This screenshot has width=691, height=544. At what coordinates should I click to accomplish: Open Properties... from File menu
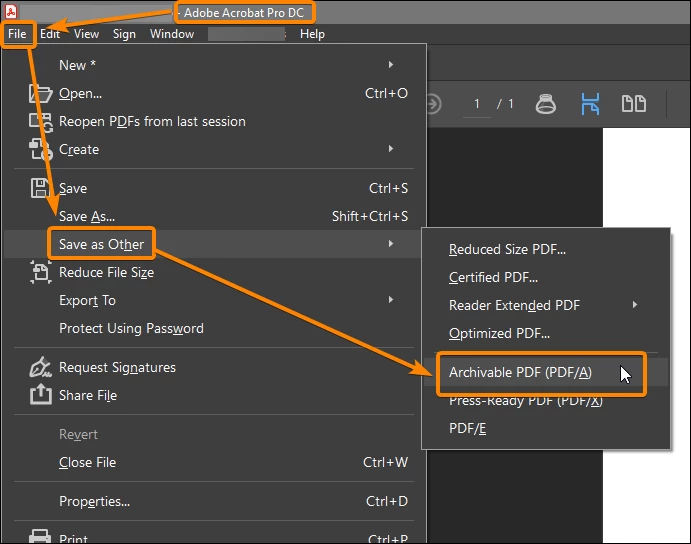(x=214, y=501)
